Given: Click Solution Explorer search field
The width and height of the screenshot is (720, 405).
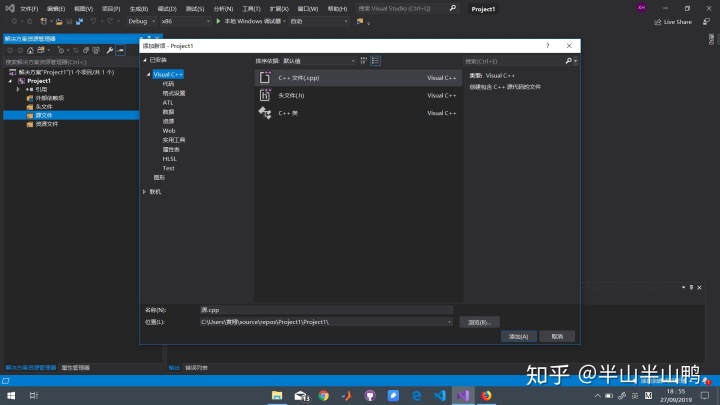Looking at the screenshot, I should pyautogui.click(x=71, y=62).
